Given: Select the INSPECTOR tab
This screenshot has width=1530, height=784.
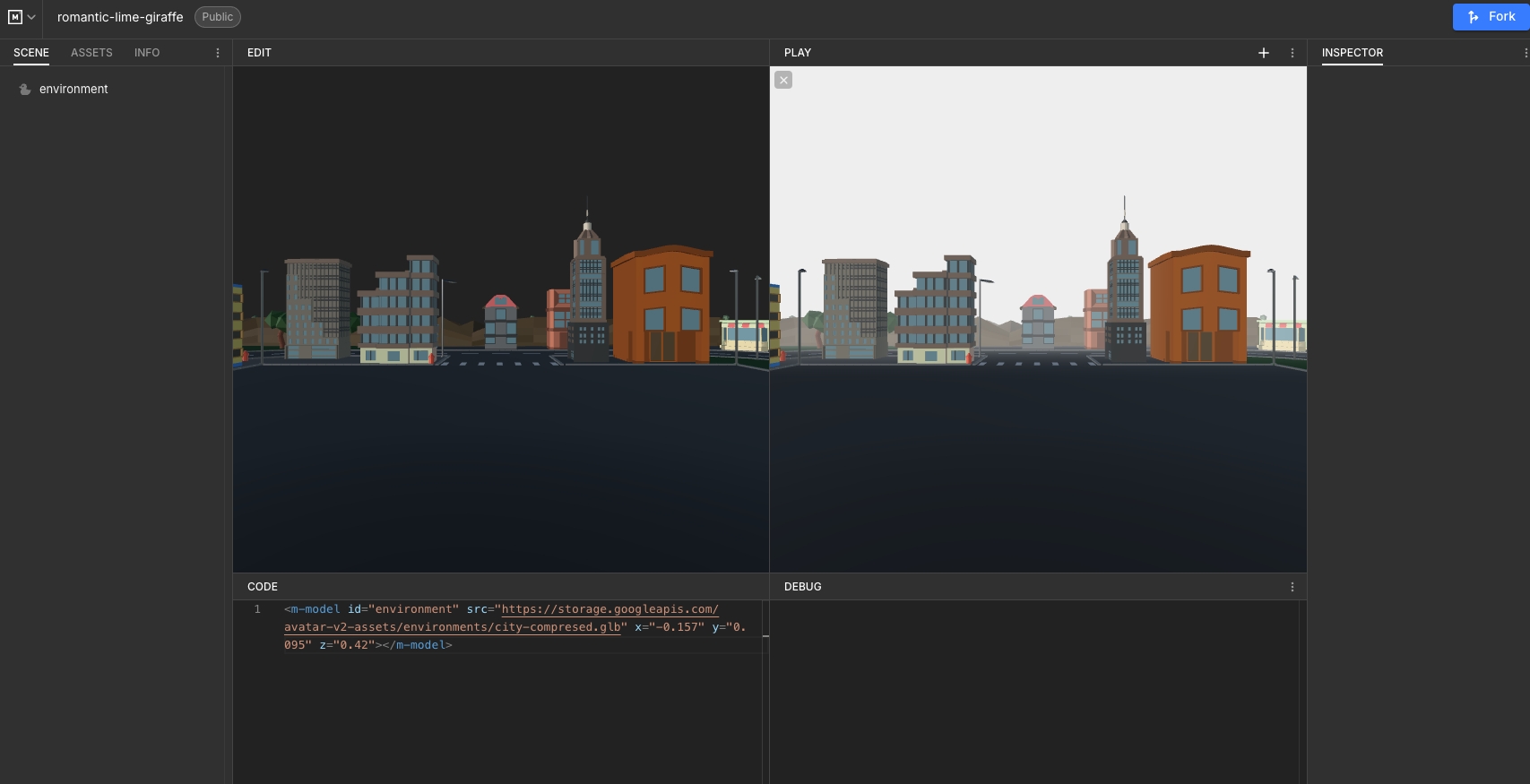Looking at the screenshot, I should (x=1352, y=53).
